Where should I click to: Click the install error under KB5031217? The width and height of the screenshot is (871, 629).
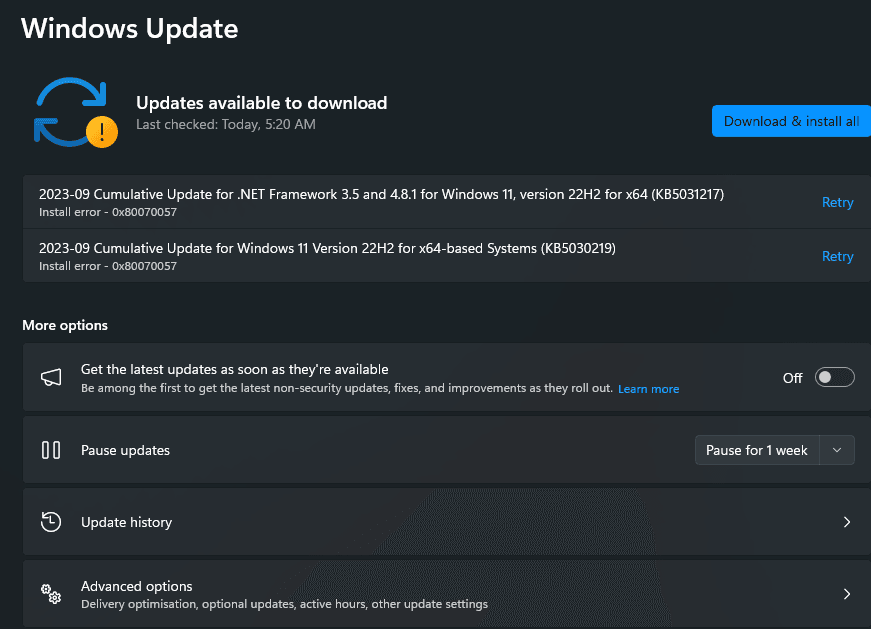point(108,212)
